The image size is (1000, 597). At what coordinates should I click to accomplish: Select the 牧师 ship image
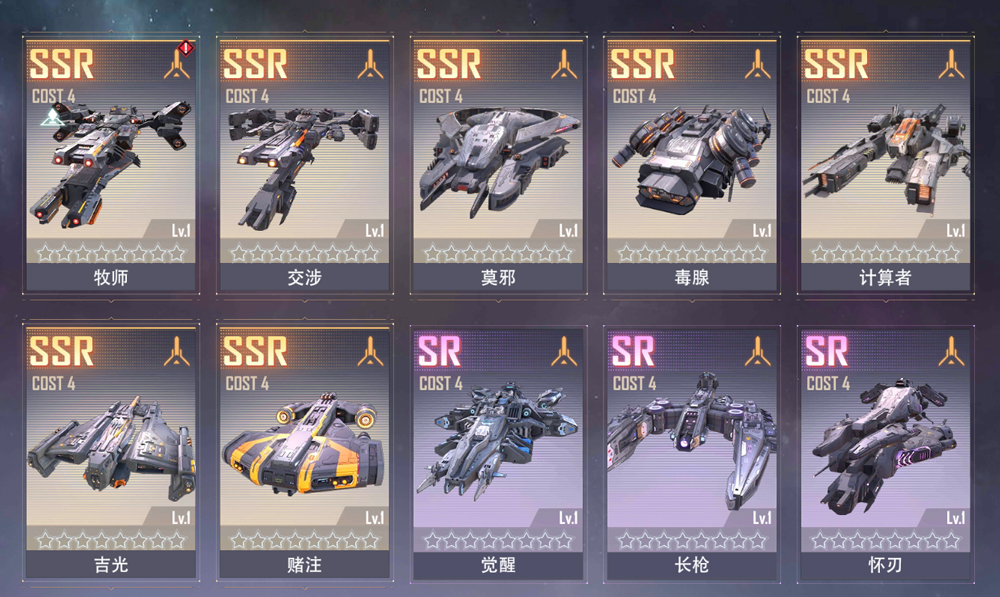coord(110,163)
